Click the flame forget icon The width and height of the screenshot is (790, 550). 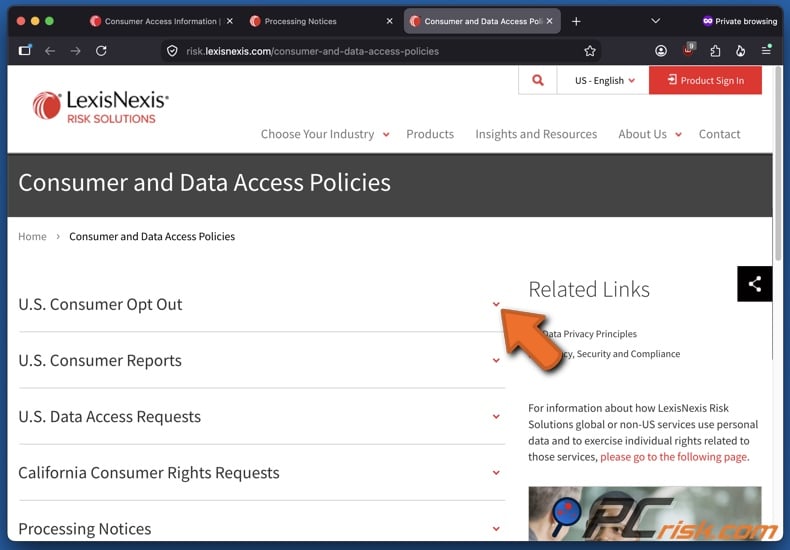[740, 51]
